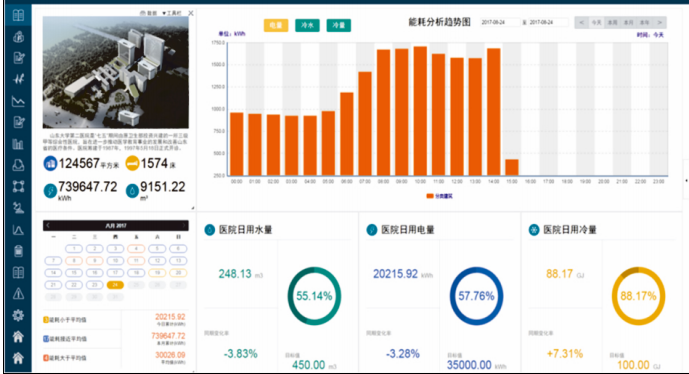This screenshot has height=374, width=689.
Task: Select day 15 in the calendar
Action: (74, 272)
